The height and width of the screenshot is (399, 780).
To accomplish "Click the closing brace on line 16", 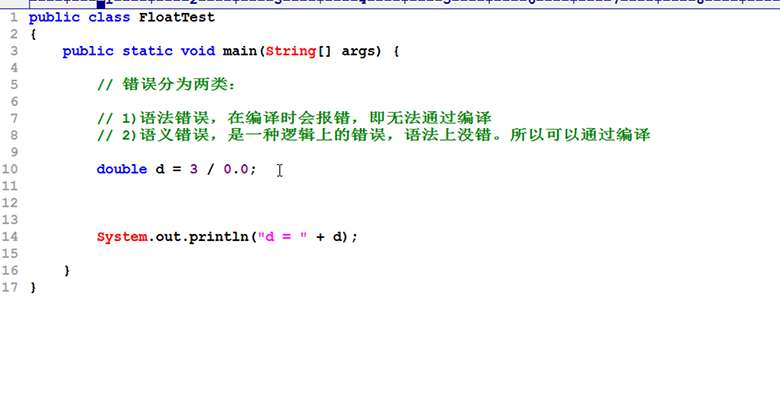I will (67, 271).
